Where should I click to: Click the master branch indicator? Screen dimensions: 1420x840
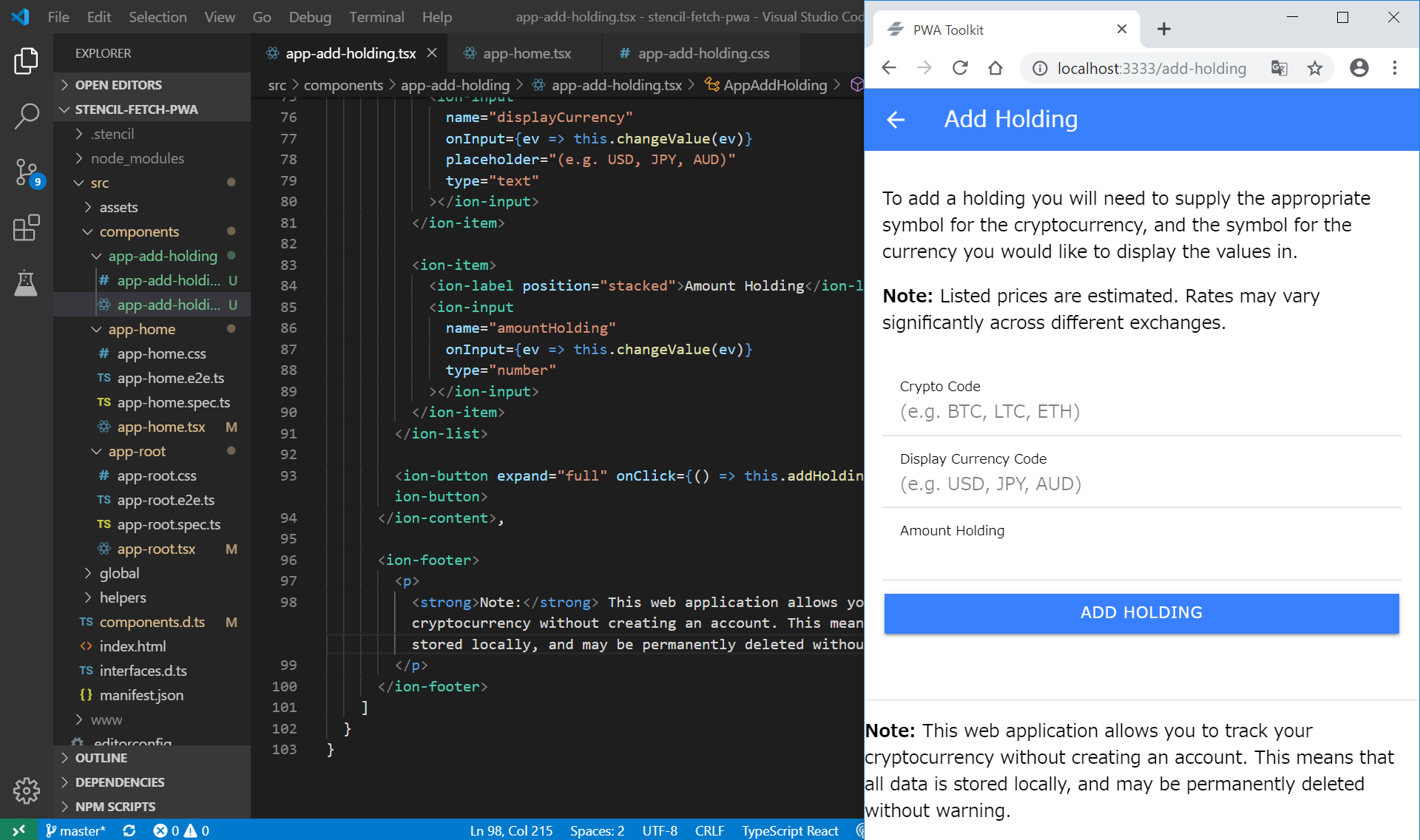click(75, 830)
